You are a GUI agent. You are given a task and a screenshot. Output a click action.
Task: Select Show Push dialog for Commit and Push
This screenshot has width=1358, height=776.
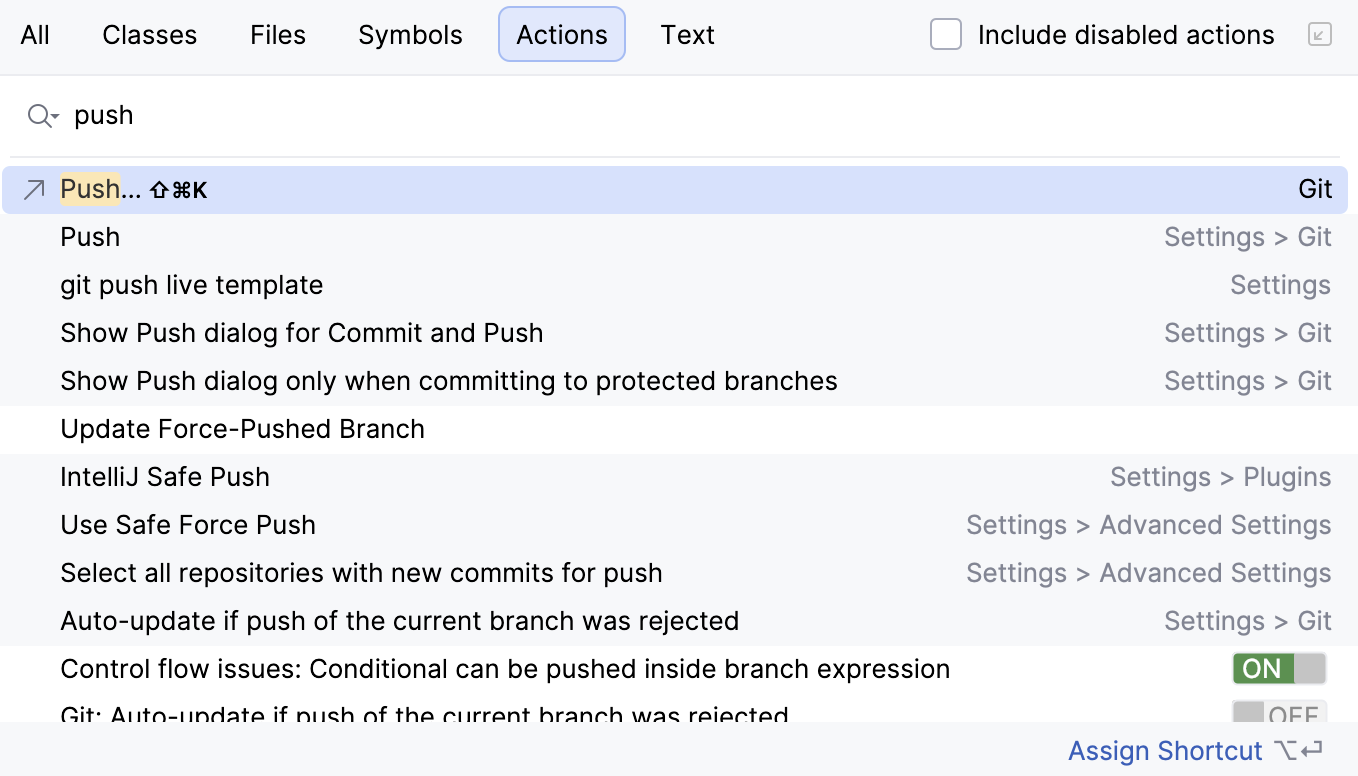click(301, 332)
